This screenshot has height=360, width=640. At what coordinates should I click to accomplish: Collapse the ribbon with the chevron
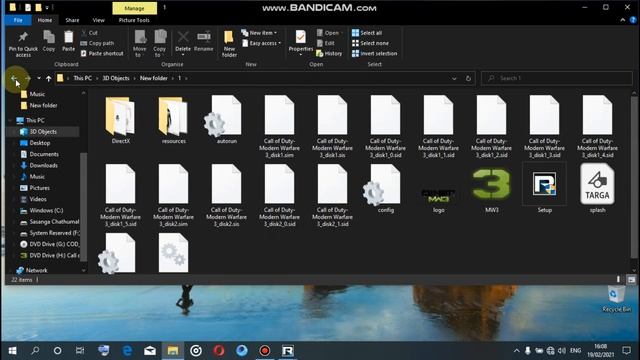[x=623, y=20]
